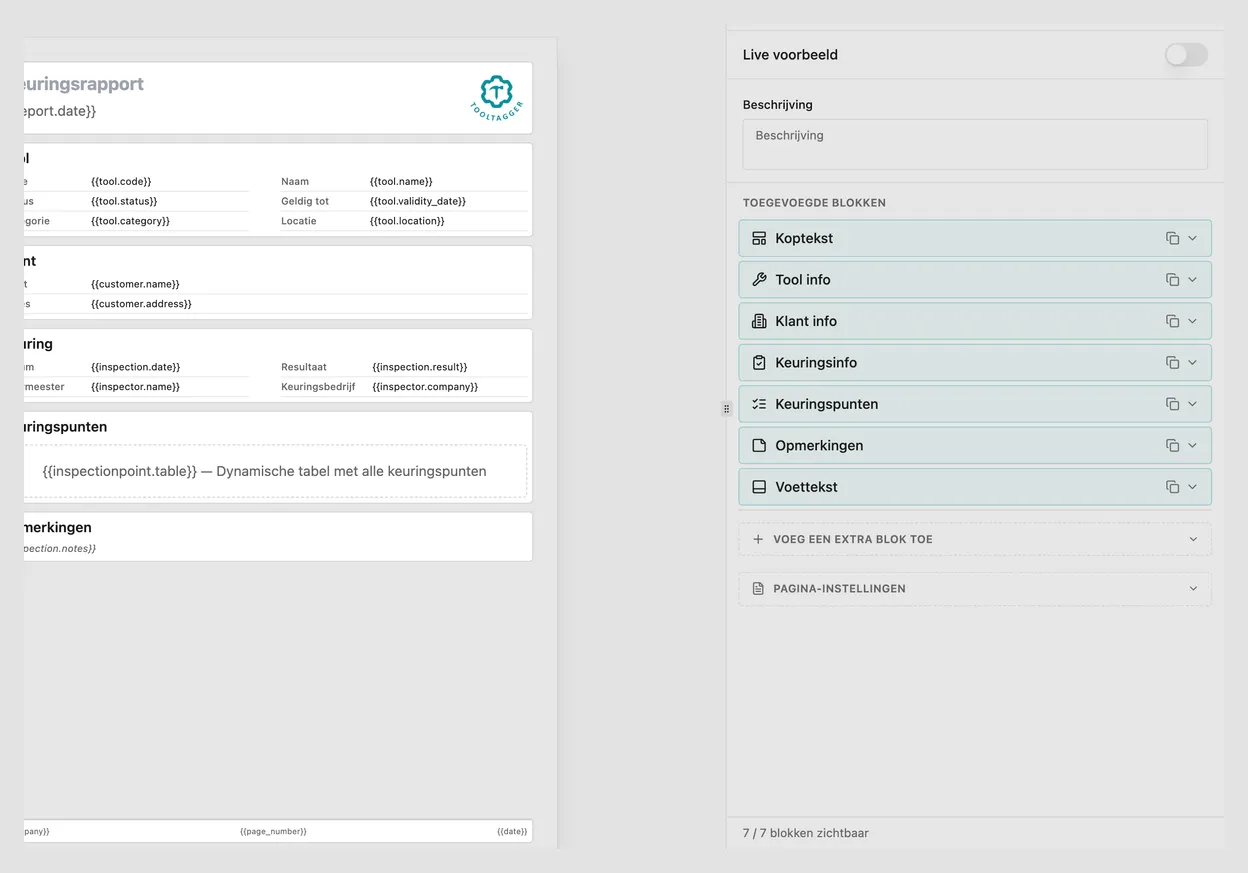Viewport: 1248px width, 873px height.
Task: Select the Opmerkingen block row
Action: 975,445
